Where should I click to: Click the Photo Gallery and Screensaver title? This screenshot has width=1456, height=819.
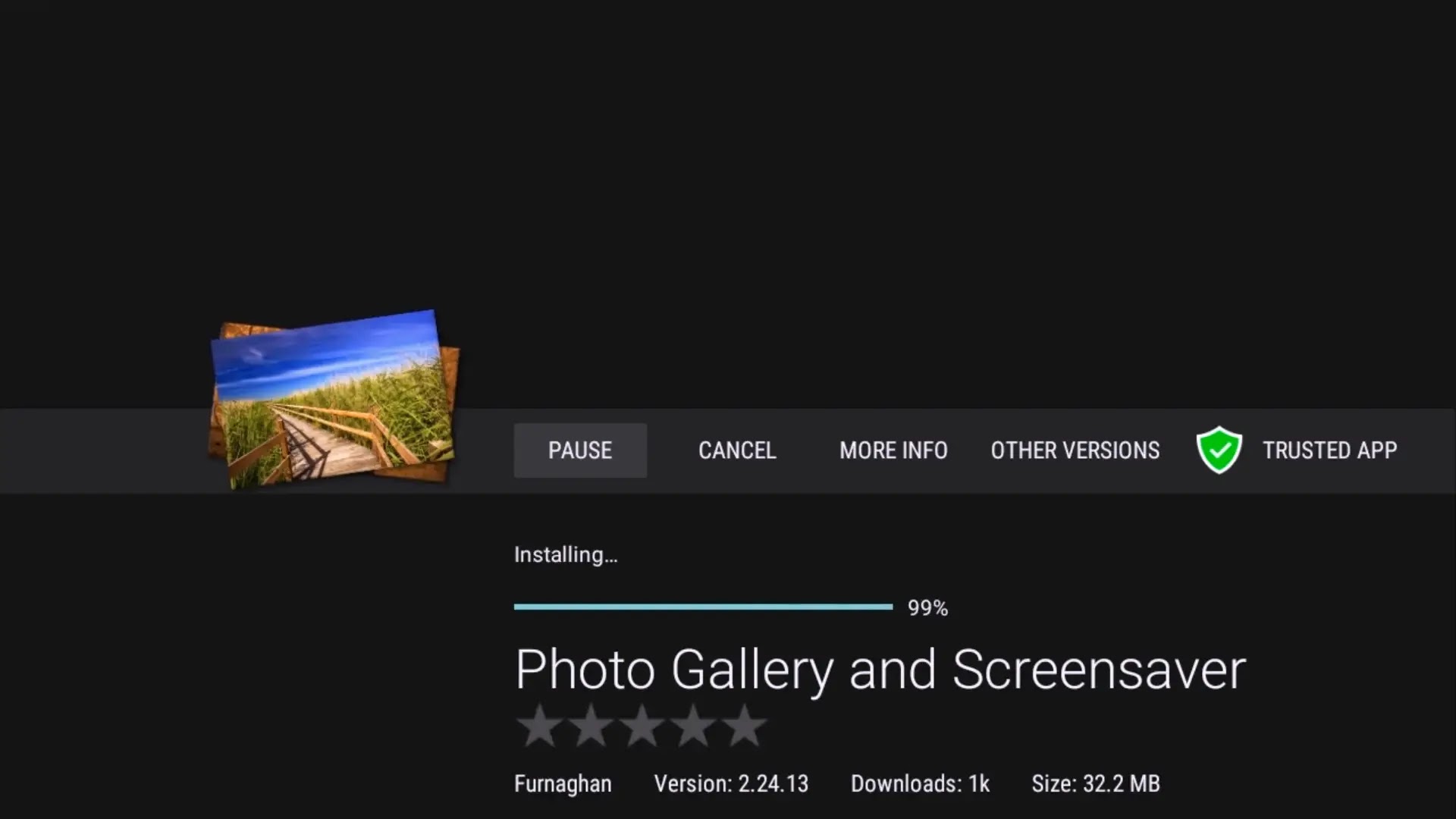point(880,670)
